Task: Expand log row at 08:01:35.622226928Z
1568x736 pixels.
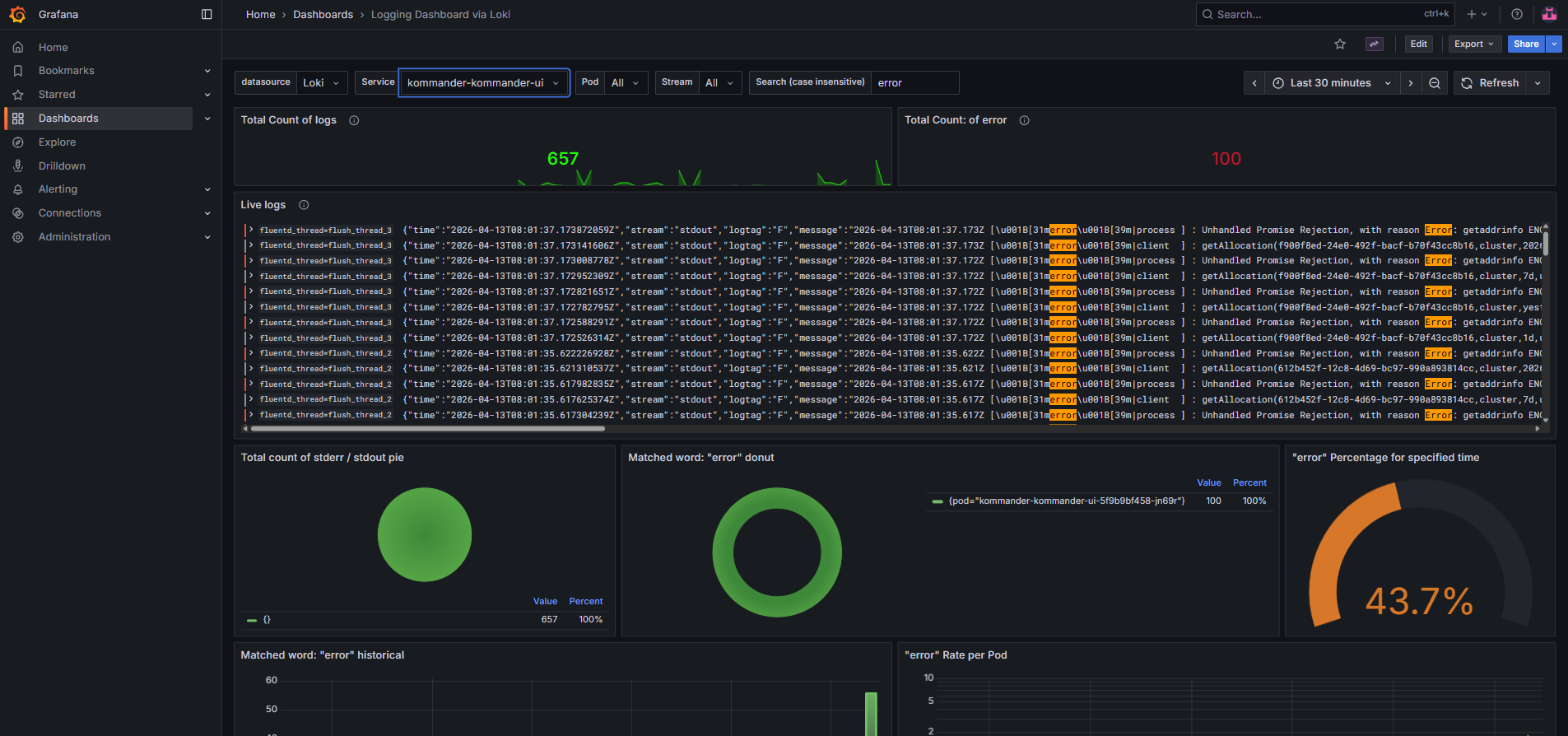Action: (x=251, y=354)
